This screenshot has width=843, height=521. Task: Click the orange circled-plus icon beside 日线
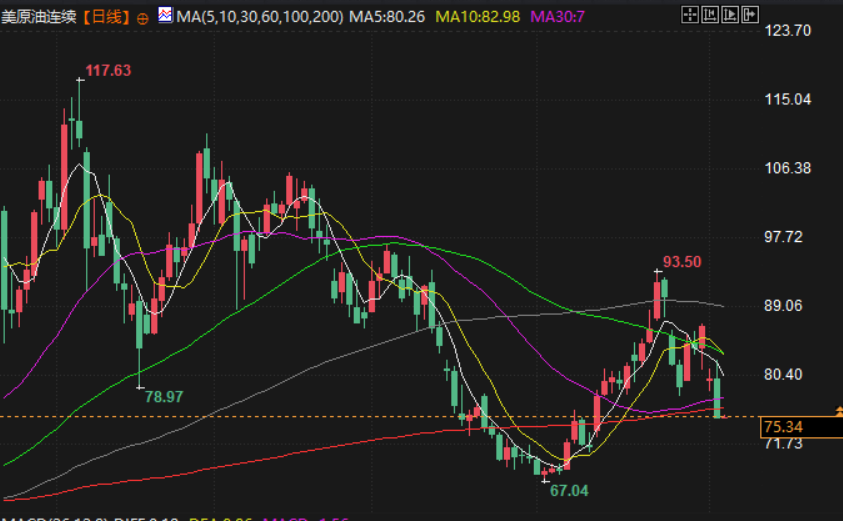click(x=142, y=19)
